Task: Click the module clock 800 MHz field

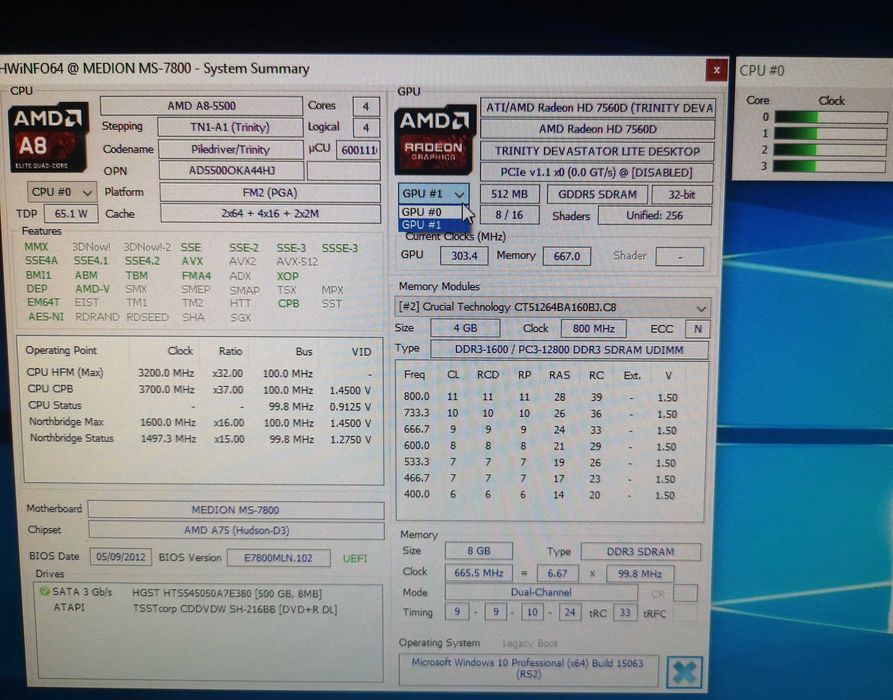Action: [x=593, y=329]
